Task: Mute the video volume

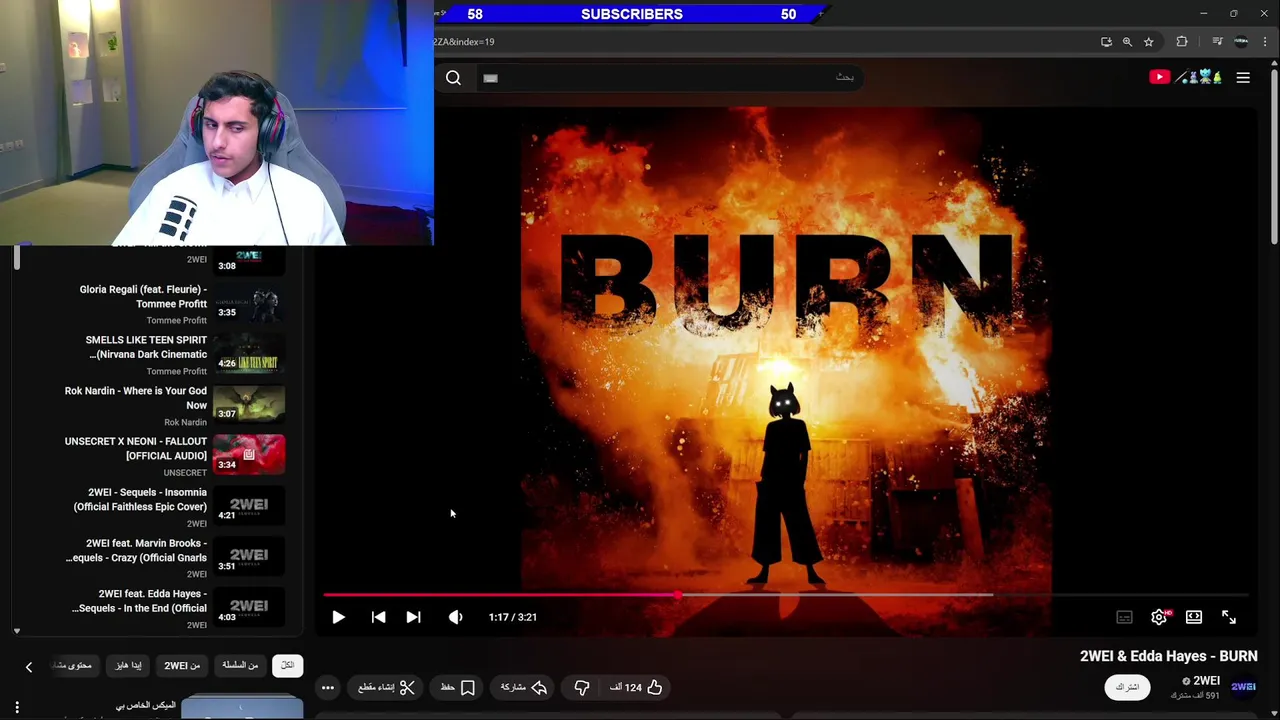Action: click(x=456, y=617)
